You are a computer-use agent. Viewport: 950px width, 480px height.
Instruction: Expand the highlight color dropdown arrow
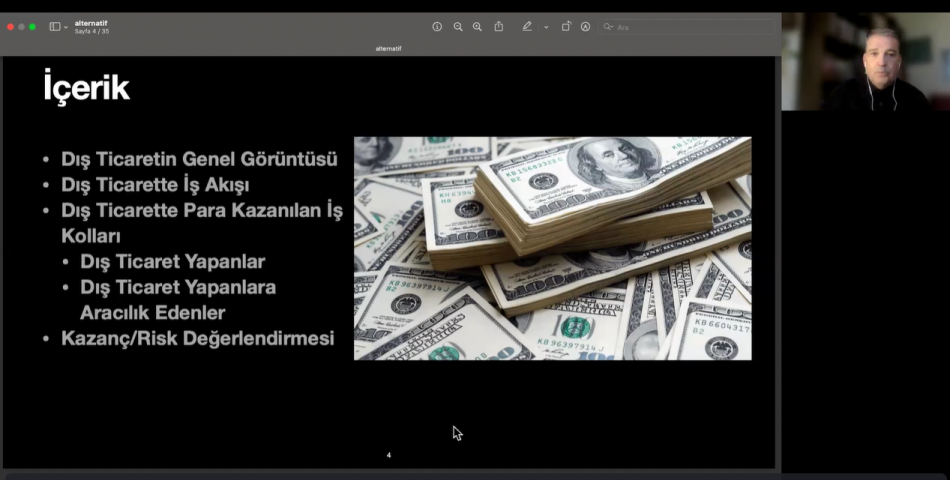(x=546, y=27)
